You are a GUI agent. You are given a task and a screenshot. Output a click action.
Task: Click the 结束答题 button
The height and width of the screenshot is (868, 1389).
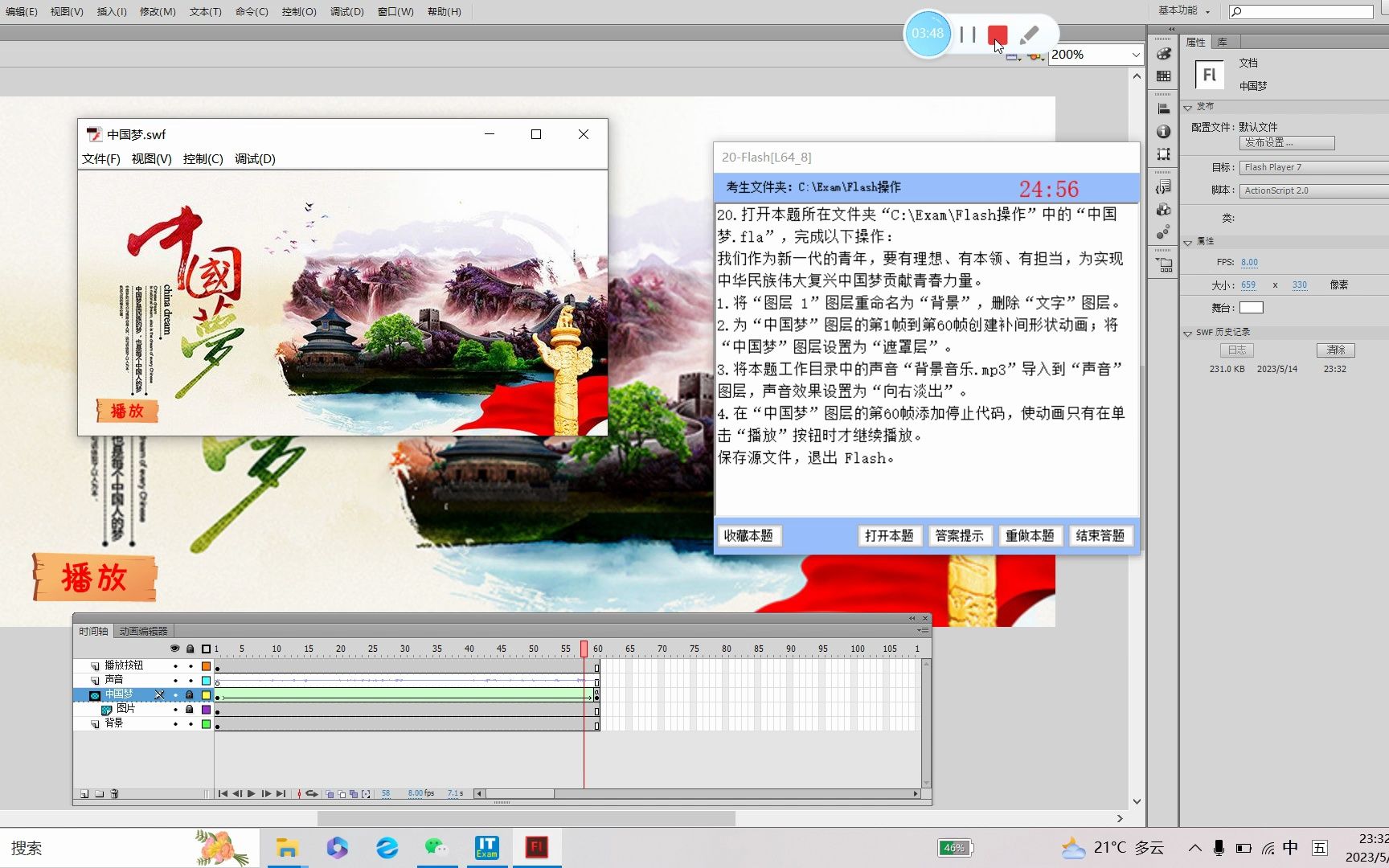coord(1100,536)
